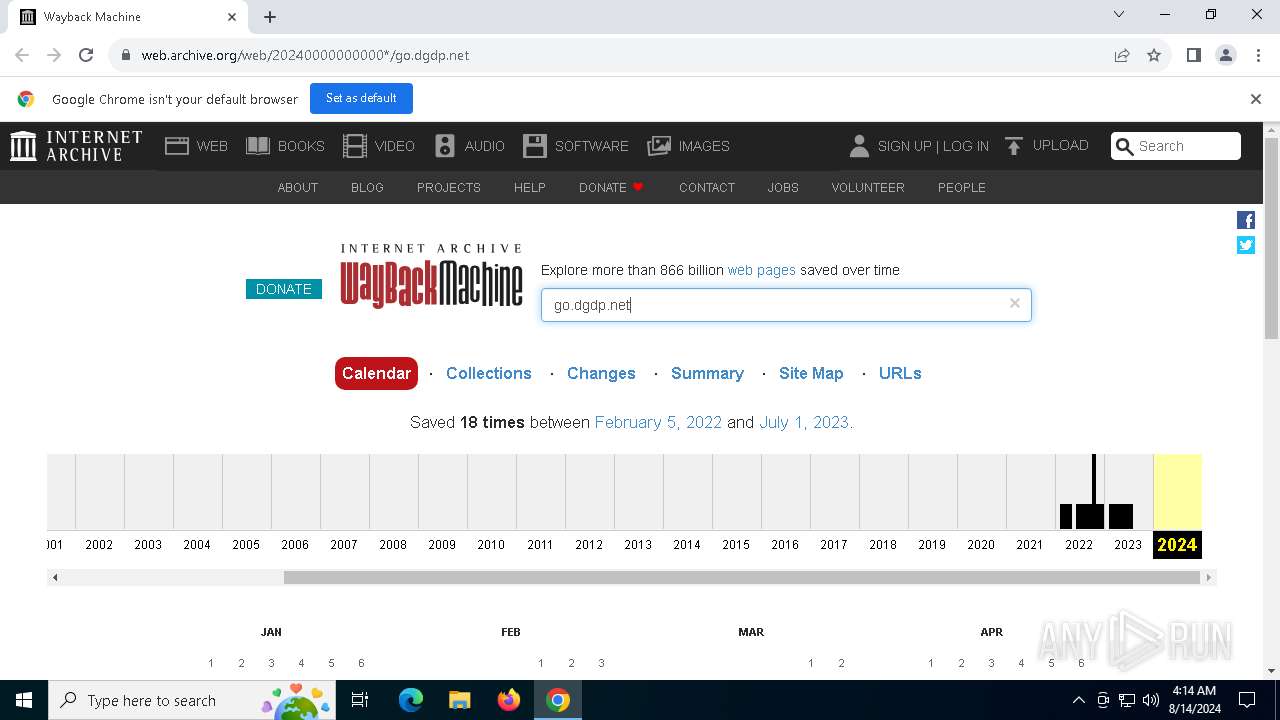The width and height of the screenshot is (1280, 720).
Task: Open the Audio section icon
Action: click(x=445, y=146)
